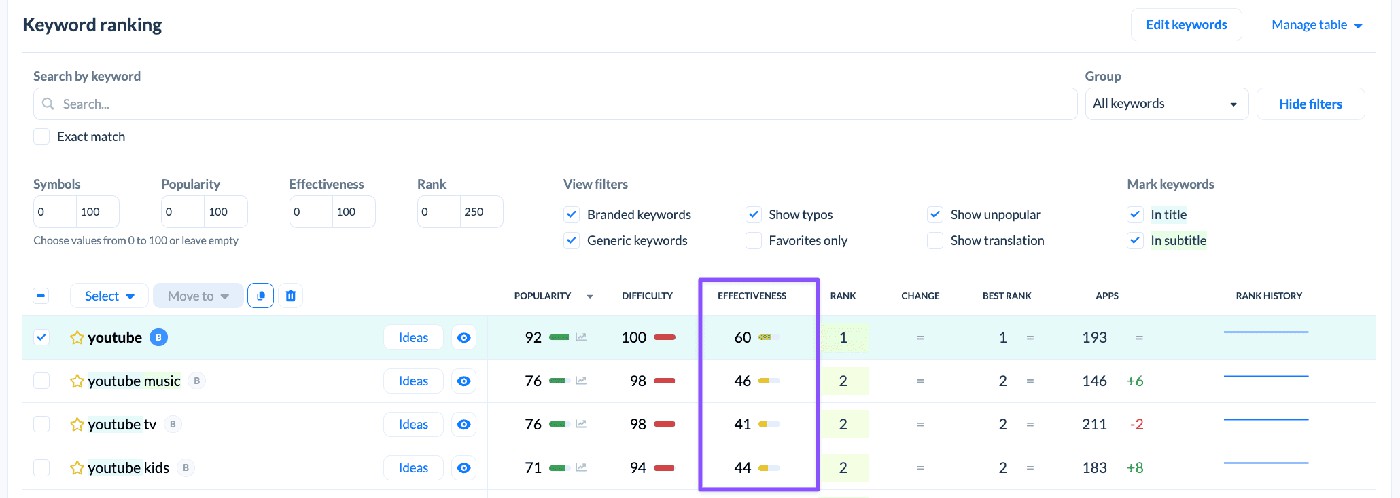Click the copy keywords icon

click(x=260, y=296)
